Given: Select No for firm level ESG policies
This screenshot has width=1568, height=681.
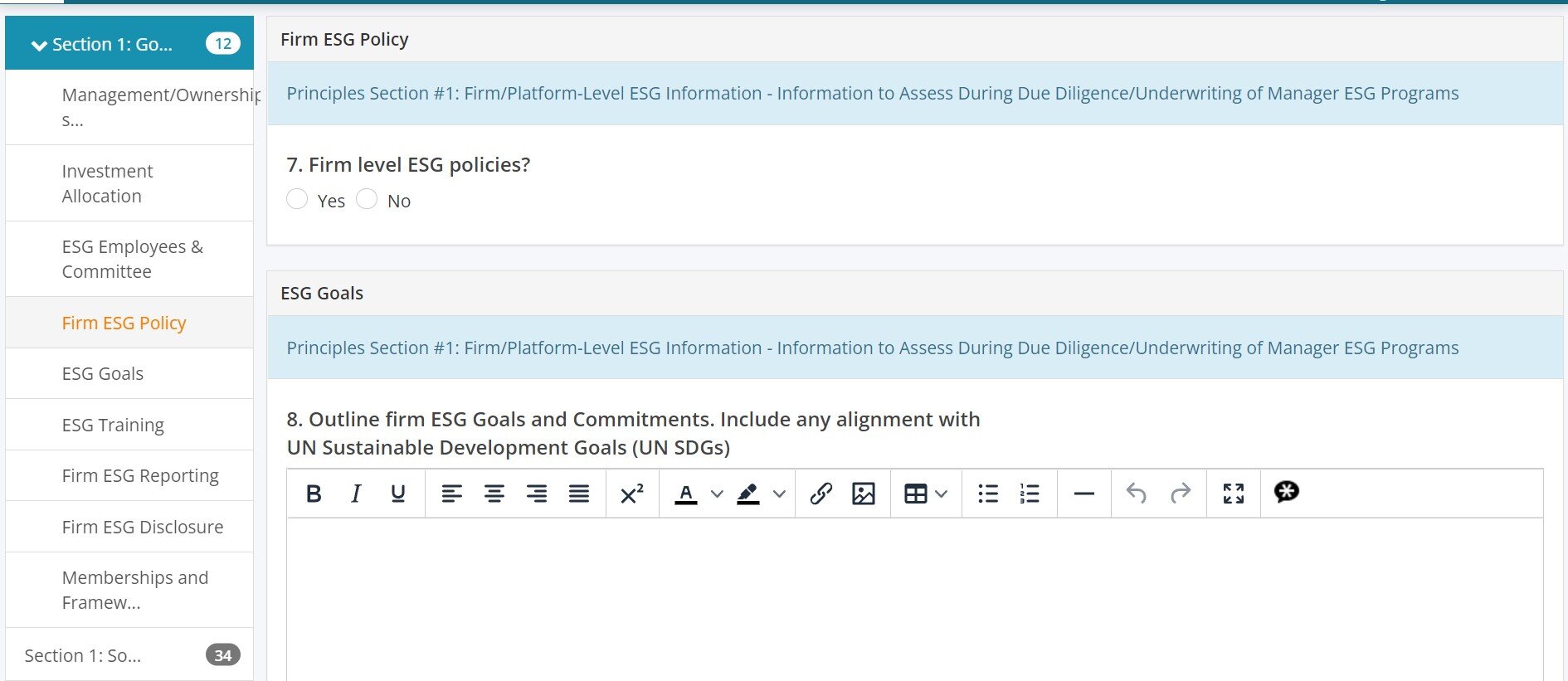Looking at the screenshot, I should [x=367, y=199].
